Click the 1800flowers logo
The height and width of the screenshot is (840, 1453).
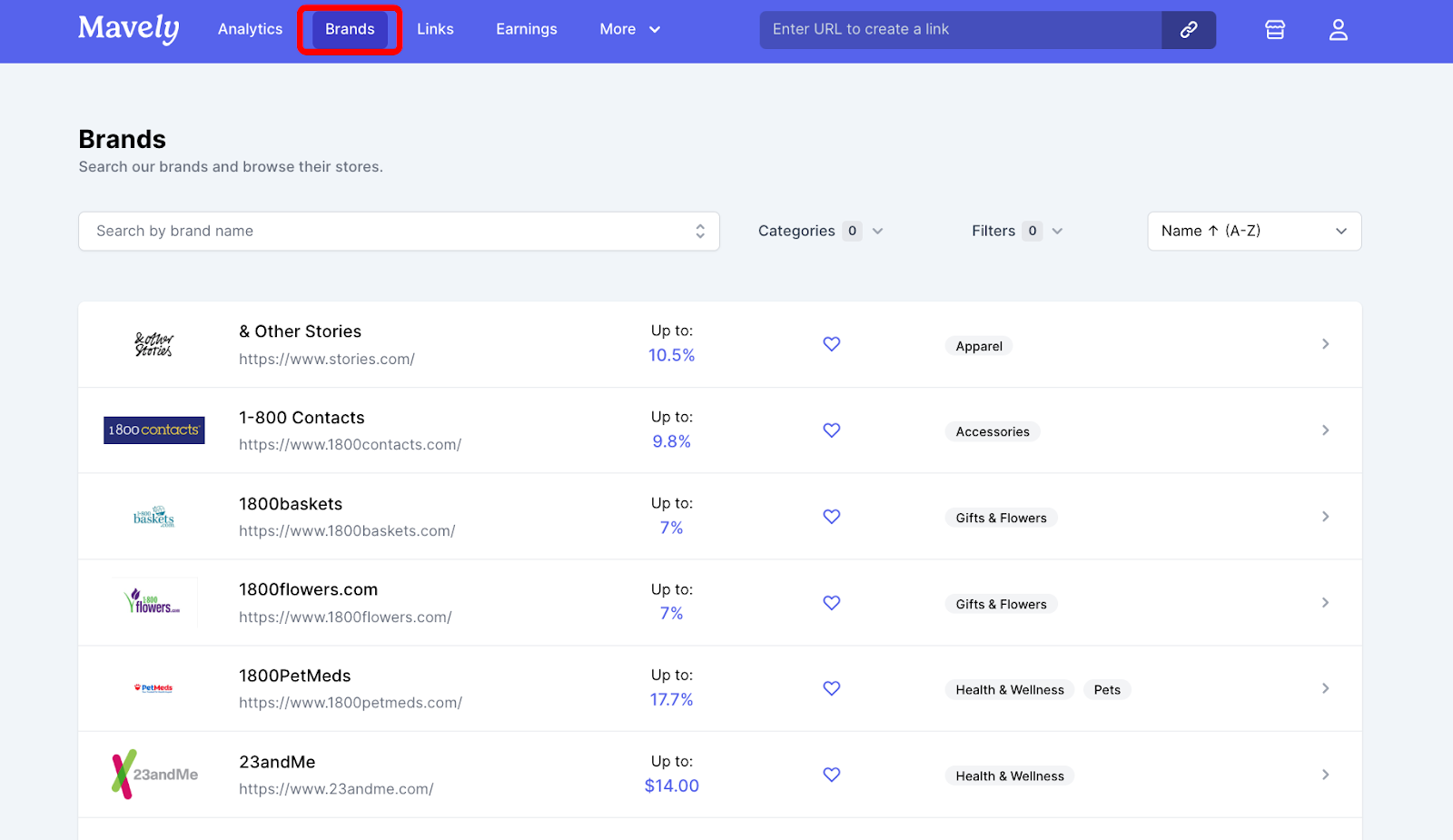[153, 602]
